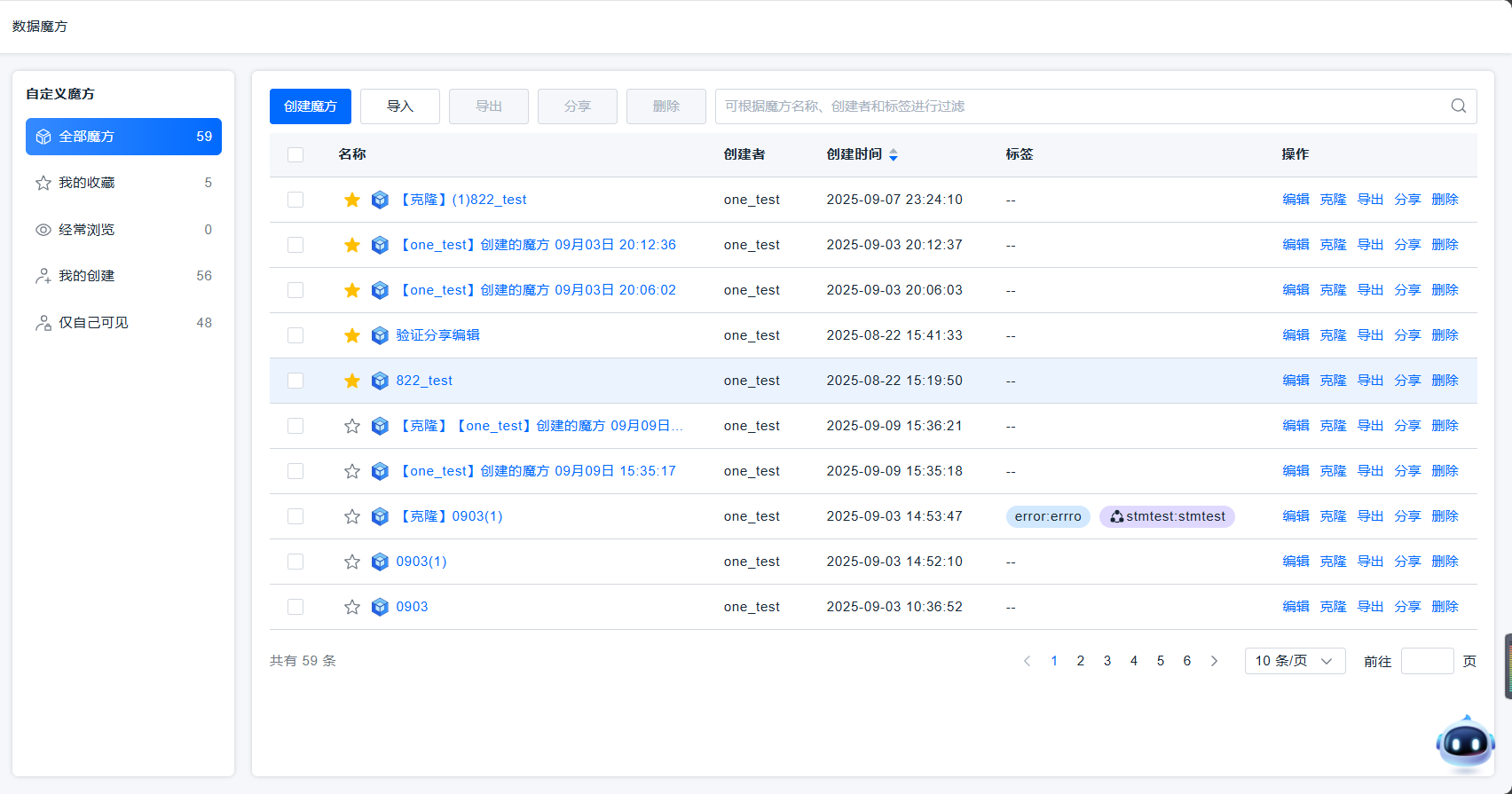The width and height of the screenshot is (1512, 794).
Task: Add 0903(1) cube to favorites star
Action: point(352,562)
